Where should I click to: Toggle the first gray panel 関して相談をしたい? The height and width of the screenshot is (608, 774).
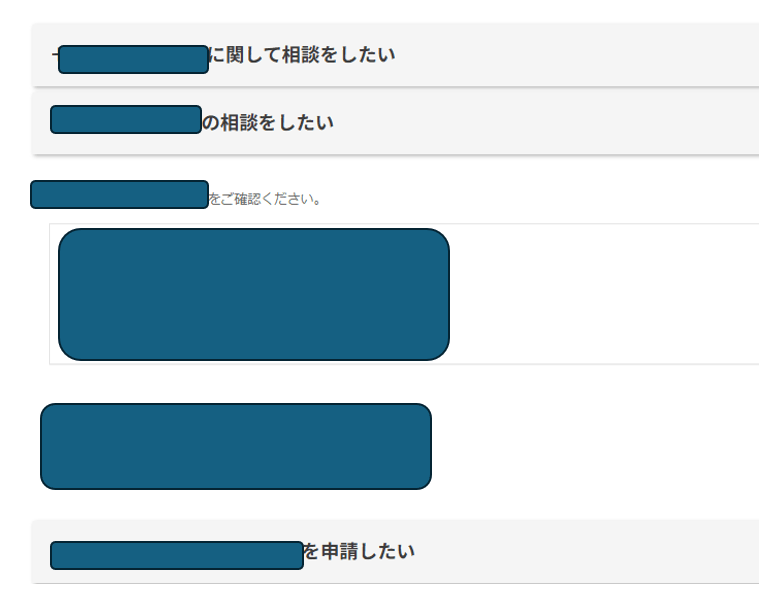(x=395, y=54)
